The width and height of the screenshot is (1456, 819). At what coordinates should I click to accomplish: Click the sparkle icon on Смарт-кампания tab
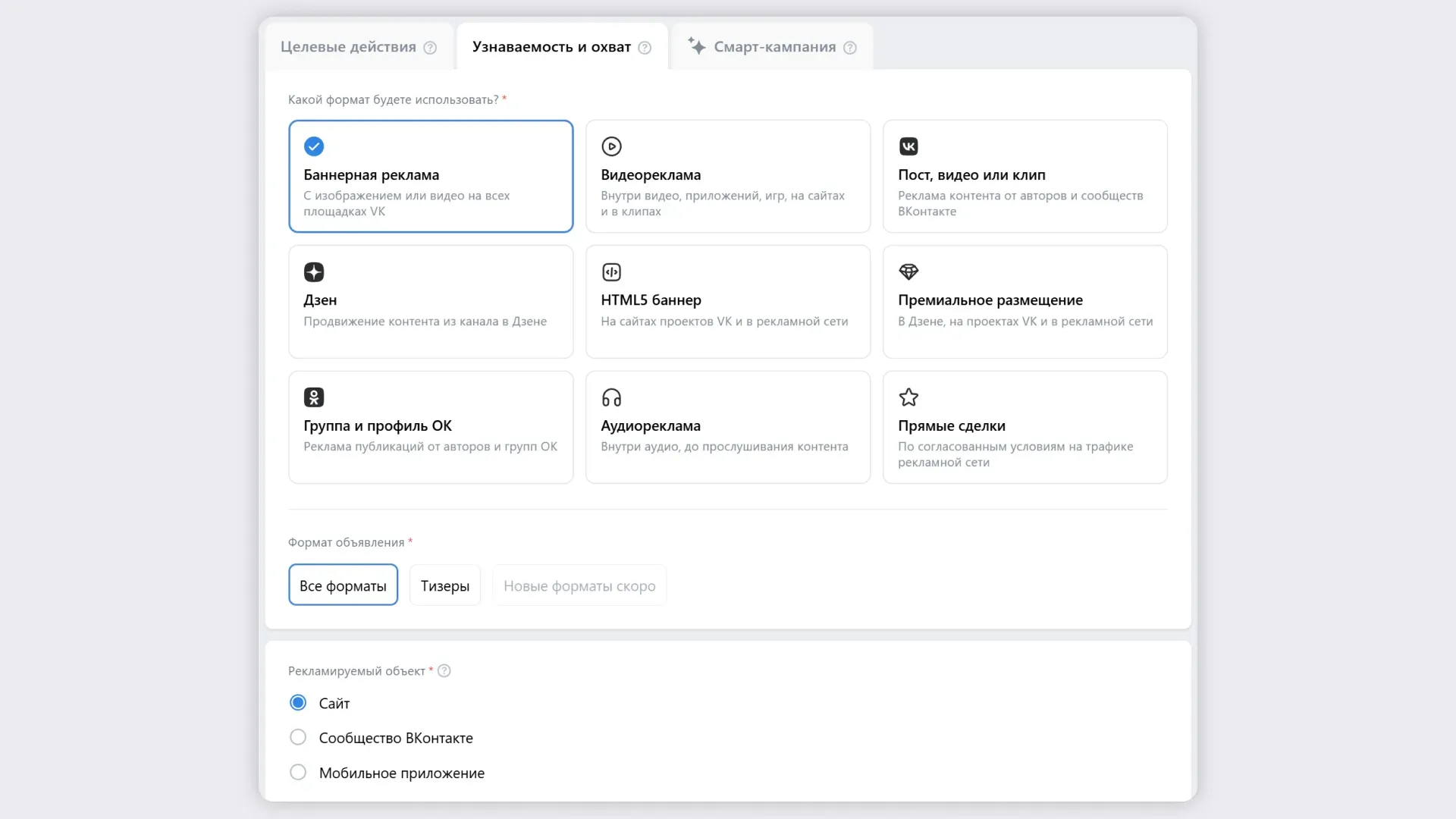click(696, 45)
